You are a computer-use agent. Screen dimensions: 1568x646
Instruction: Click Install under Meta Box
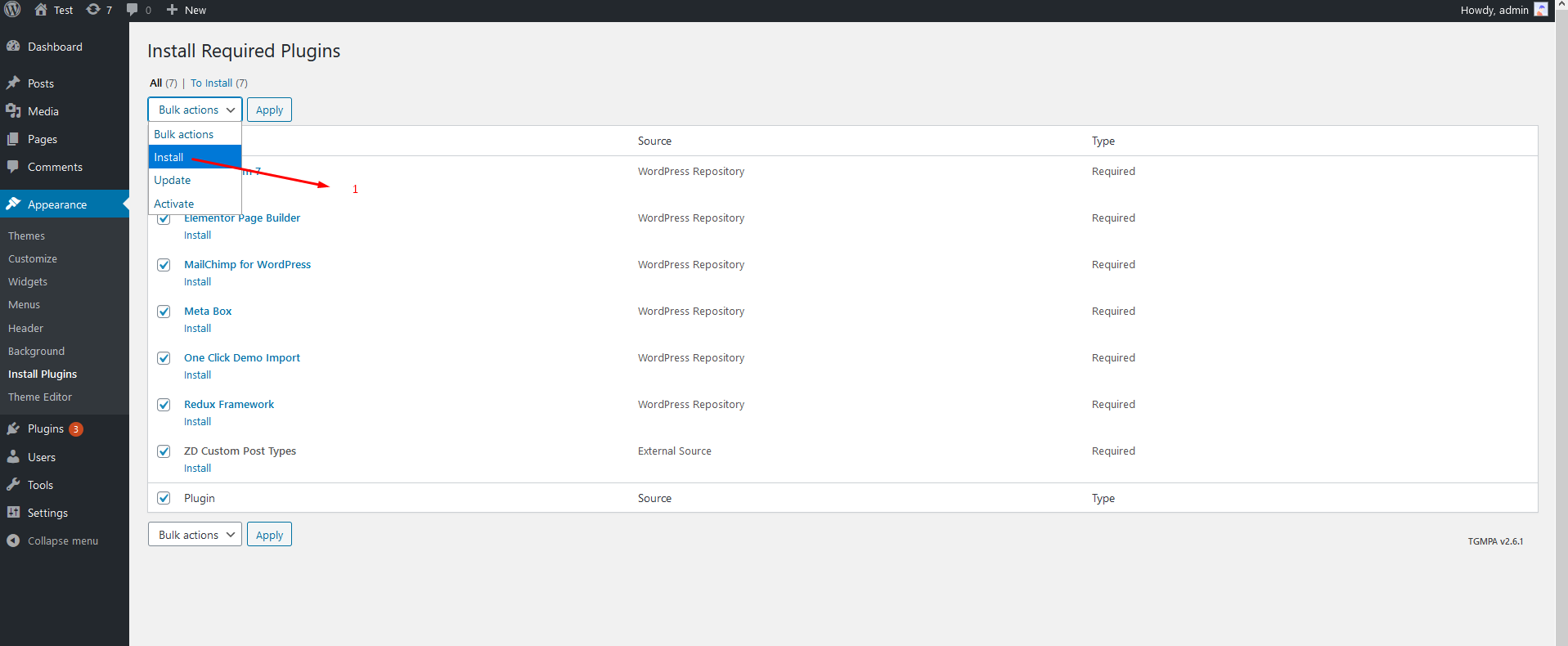point(197,329)
